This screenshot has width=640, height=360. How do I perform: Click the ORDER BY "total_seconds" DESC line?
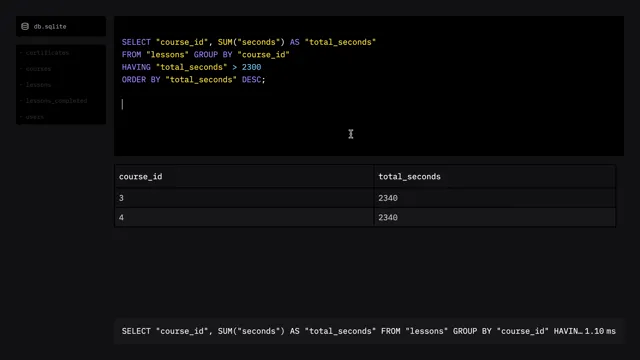coord(193,80)
